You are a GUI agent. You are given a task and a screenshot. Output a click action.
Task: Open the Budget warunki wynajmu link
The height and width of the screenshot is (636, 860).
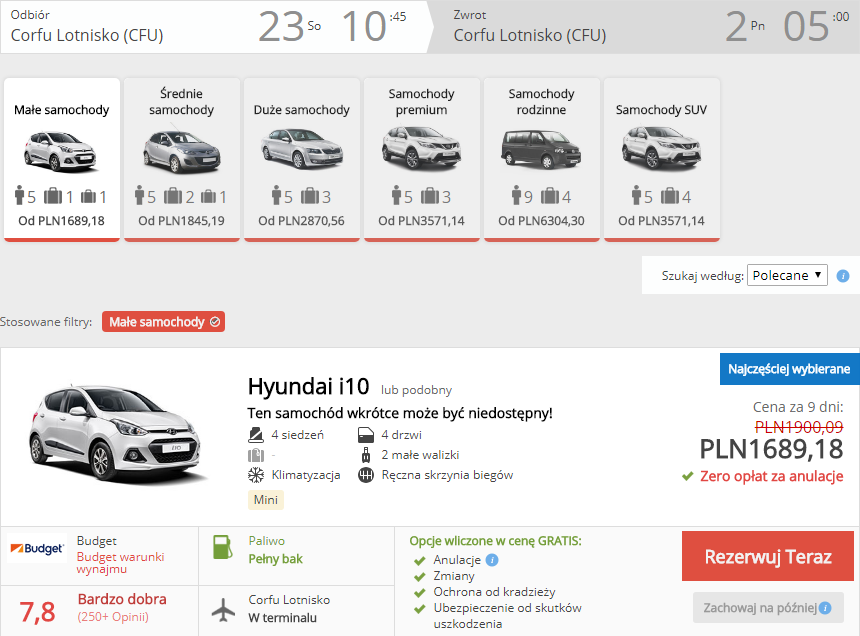(x=120, y=563)
